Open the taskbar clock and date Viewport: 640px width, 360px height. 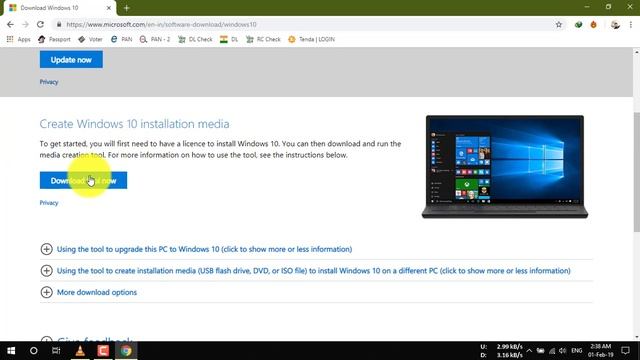pos(600,351)
